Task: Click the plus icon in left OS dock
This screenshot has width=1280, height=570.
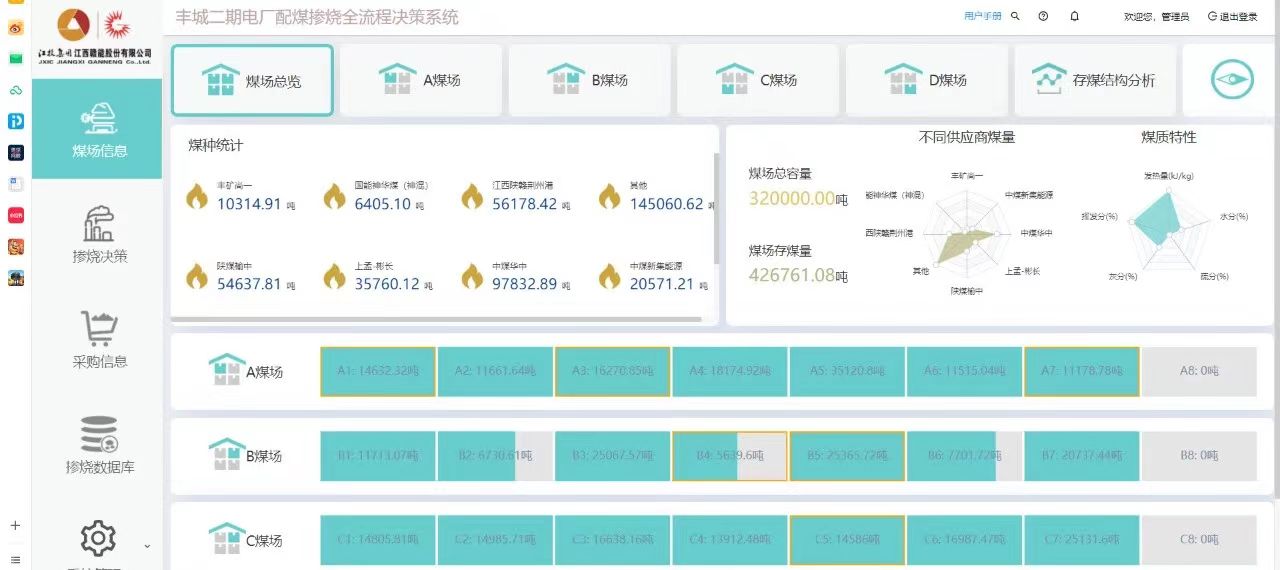Action: 15,525
